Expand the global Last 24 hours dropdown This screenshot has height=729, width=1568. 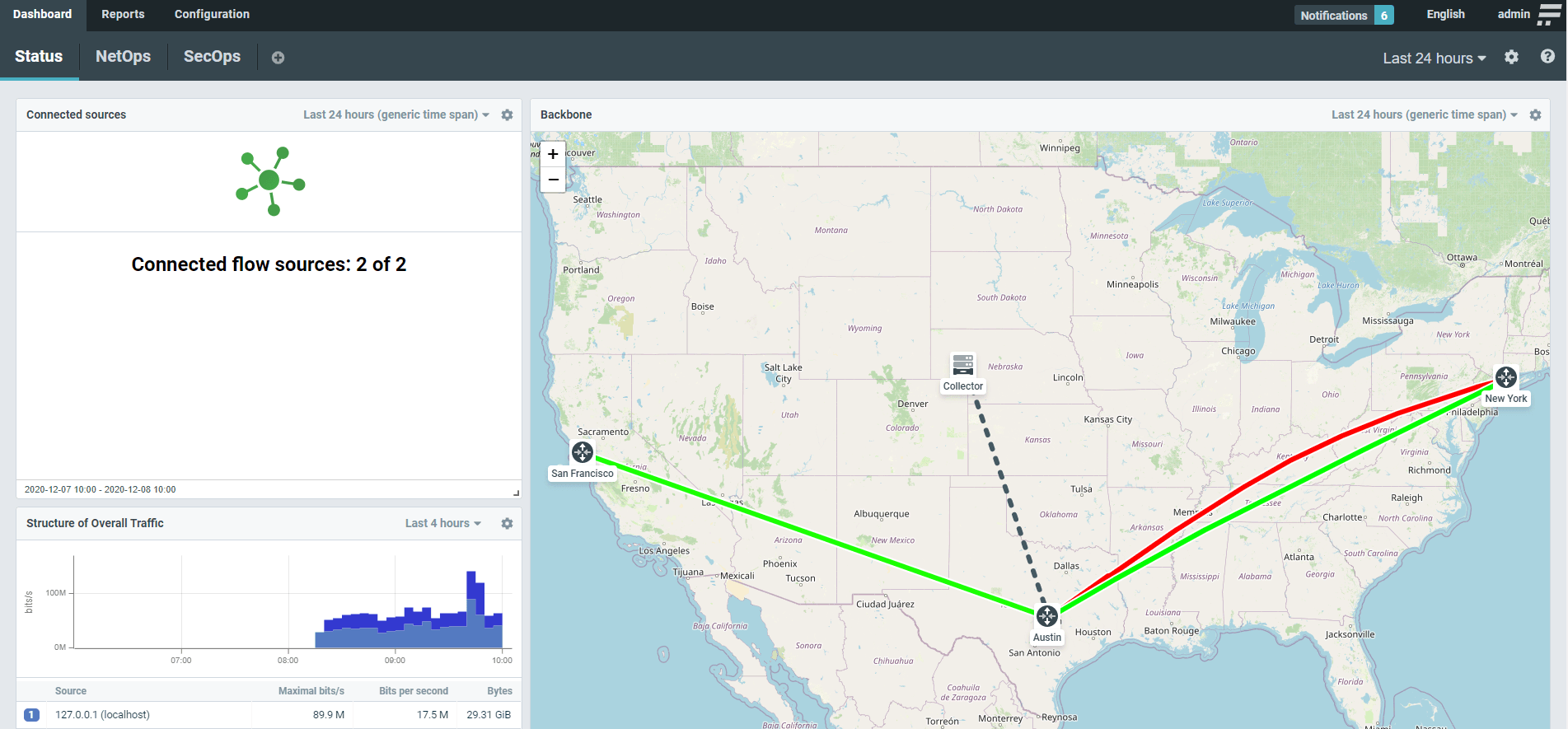tap(1434, 58)
